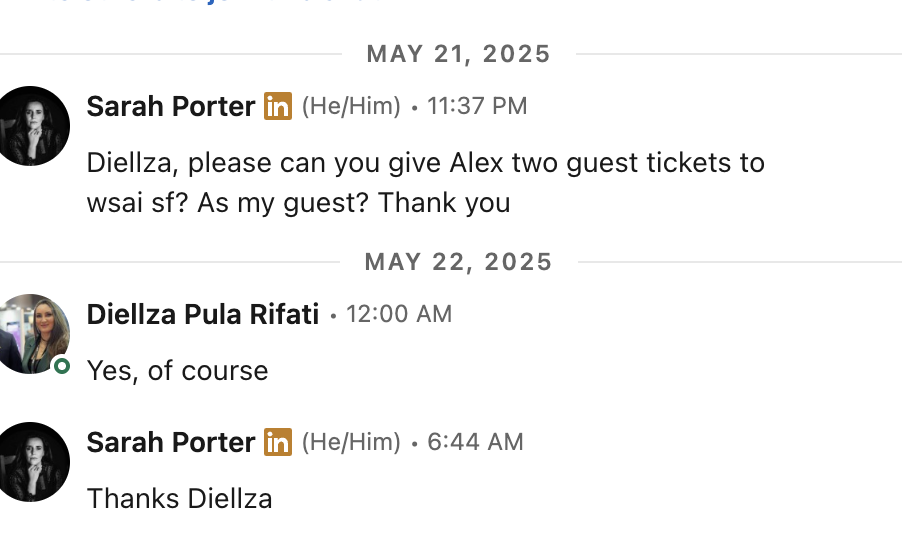Click LinkedIn badge on Sarah's 6:44 AM message

[x=278, y=442]
